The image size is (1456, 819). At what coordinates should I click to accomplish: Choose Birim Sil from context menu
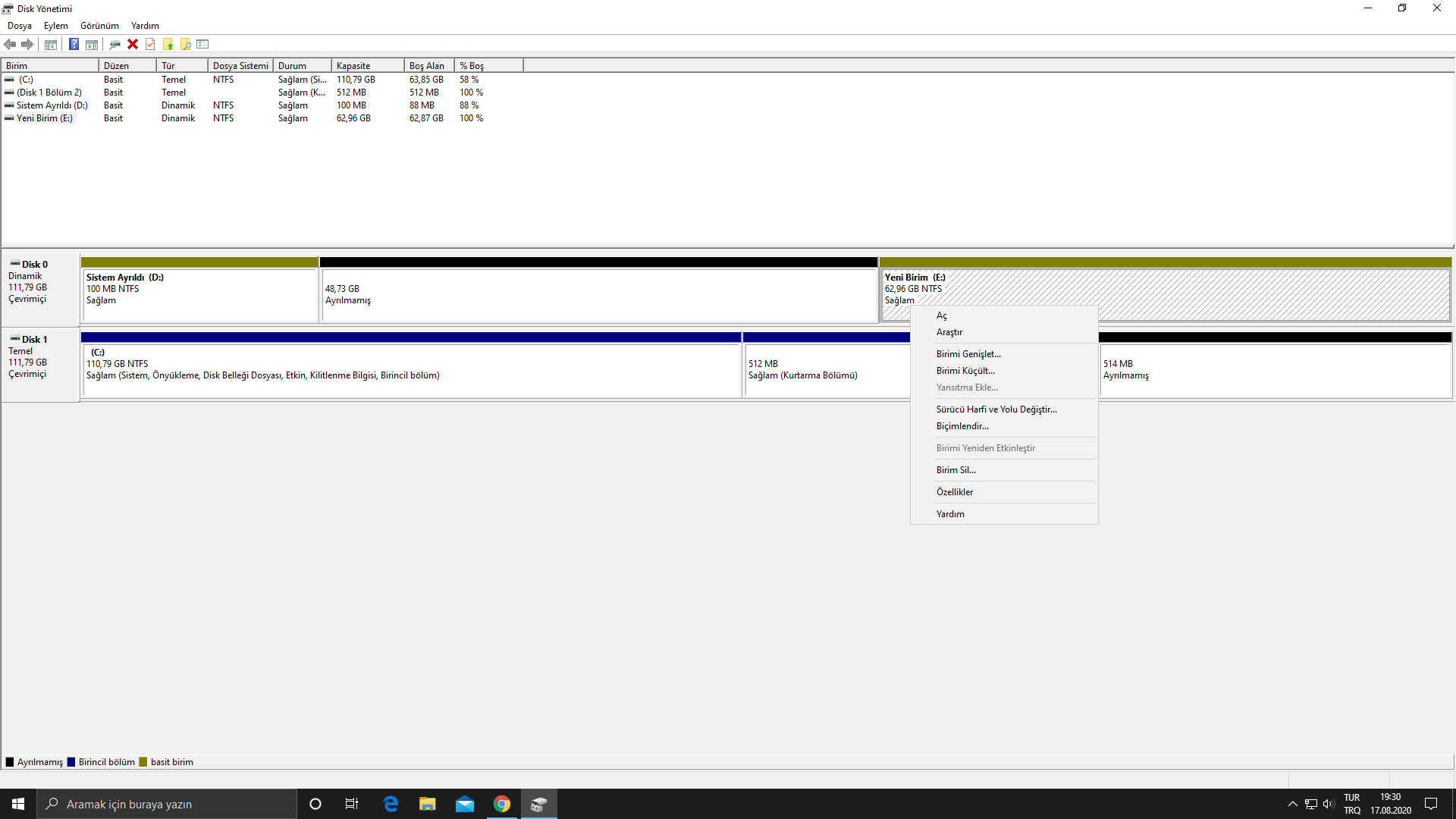point(955,470)
